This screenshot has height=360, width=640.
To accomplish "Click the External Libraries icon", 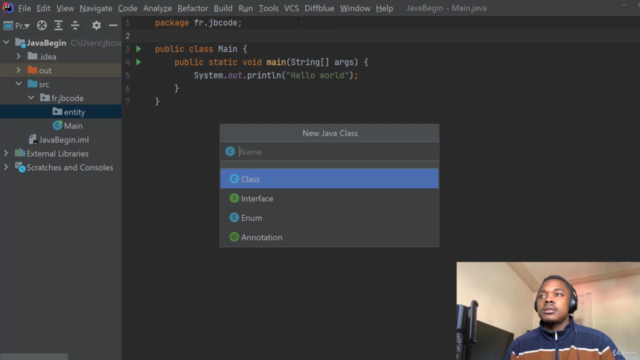I will tap(20, 153).
